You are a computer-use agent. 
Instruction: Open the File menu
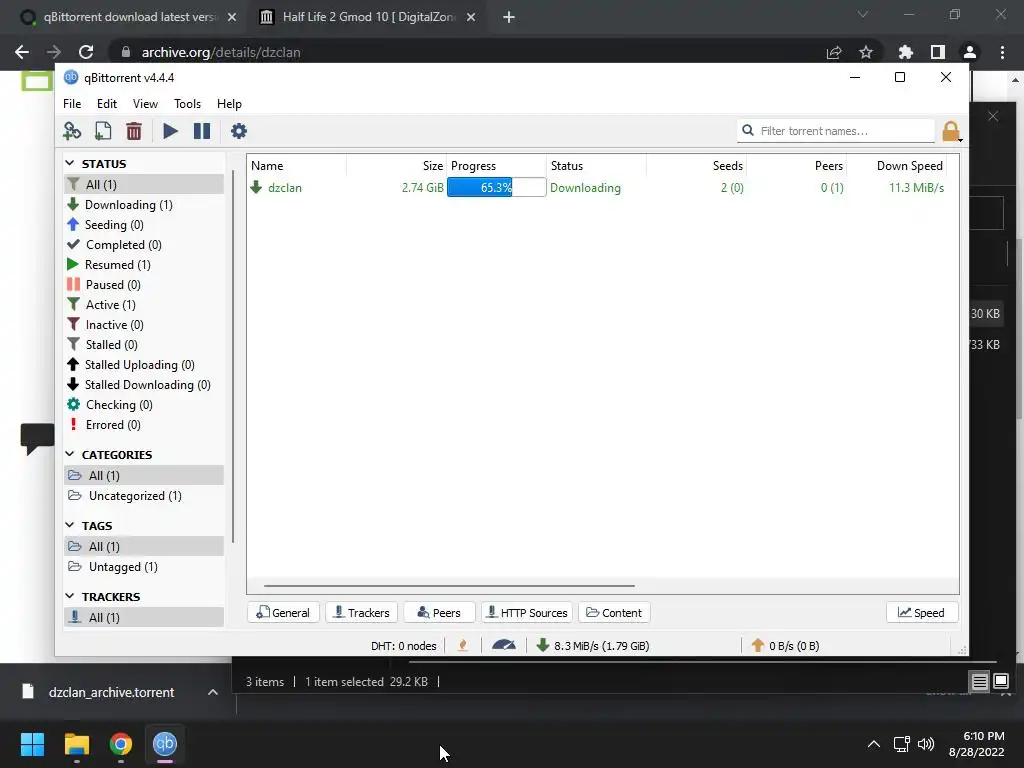72,104
